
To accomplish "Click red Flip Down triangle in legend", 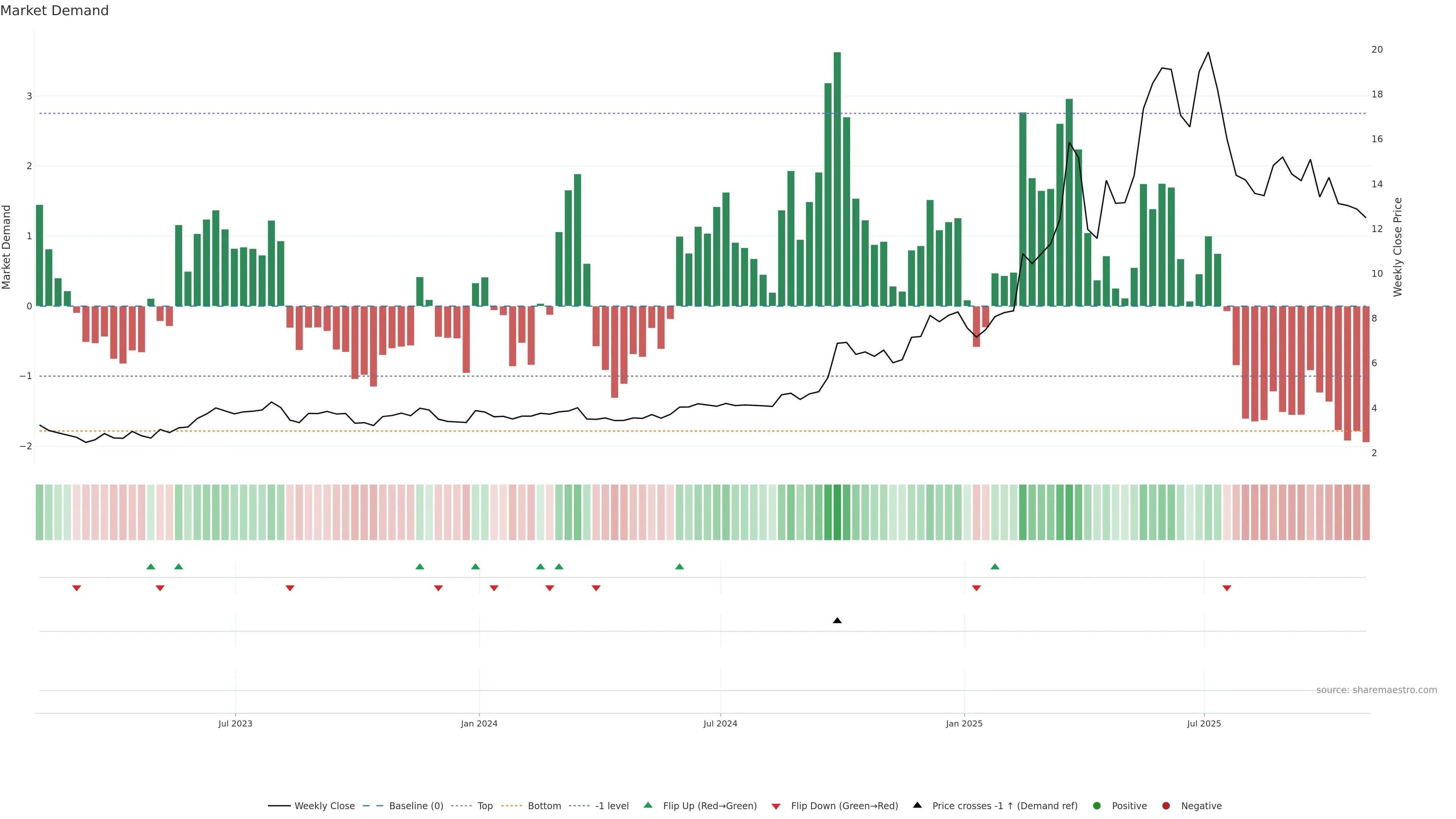I will (776, 806).
